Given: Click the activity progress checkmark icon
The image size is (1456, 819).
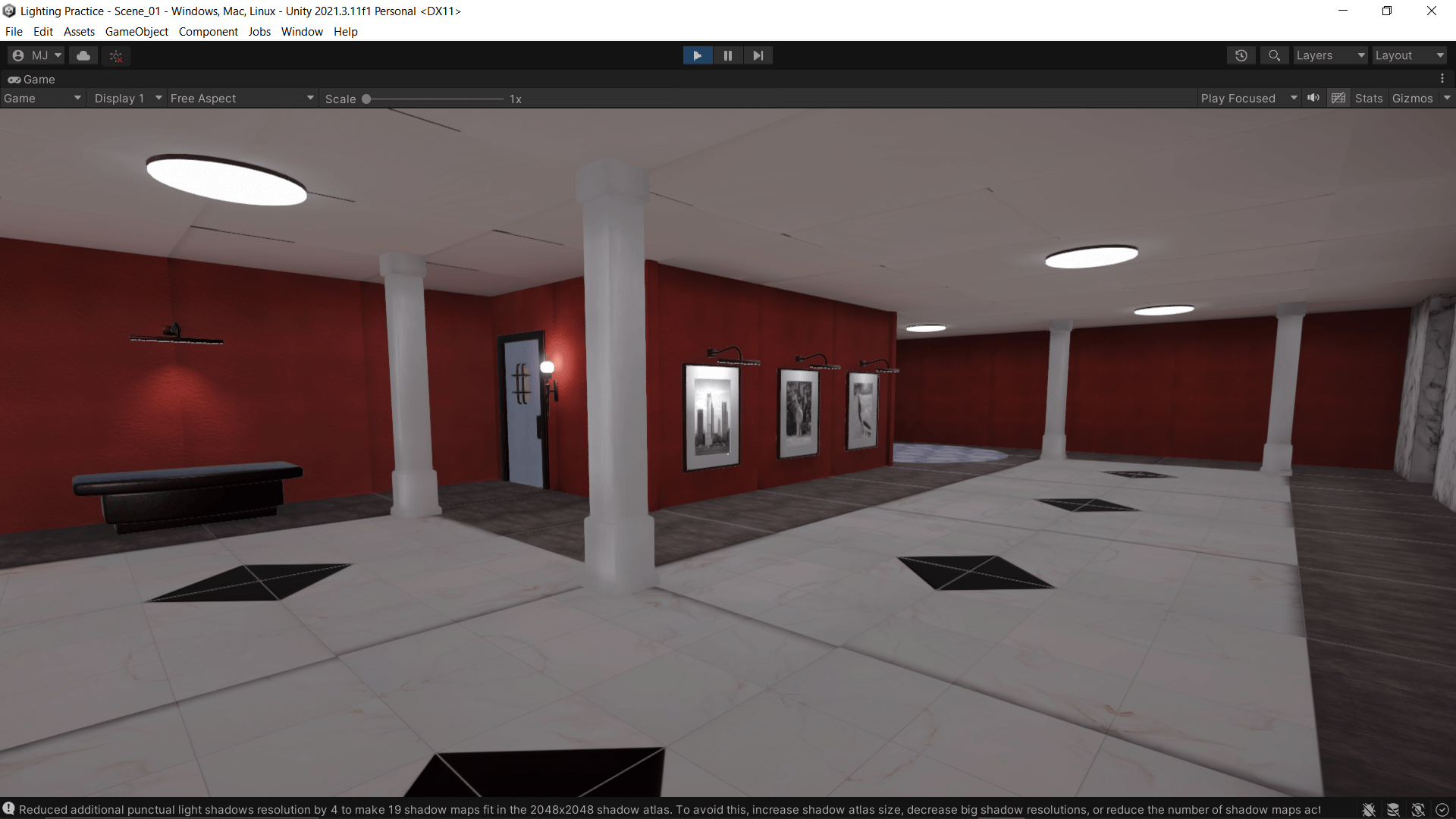Looking at the screenshot, I should tap(1442, 810).
